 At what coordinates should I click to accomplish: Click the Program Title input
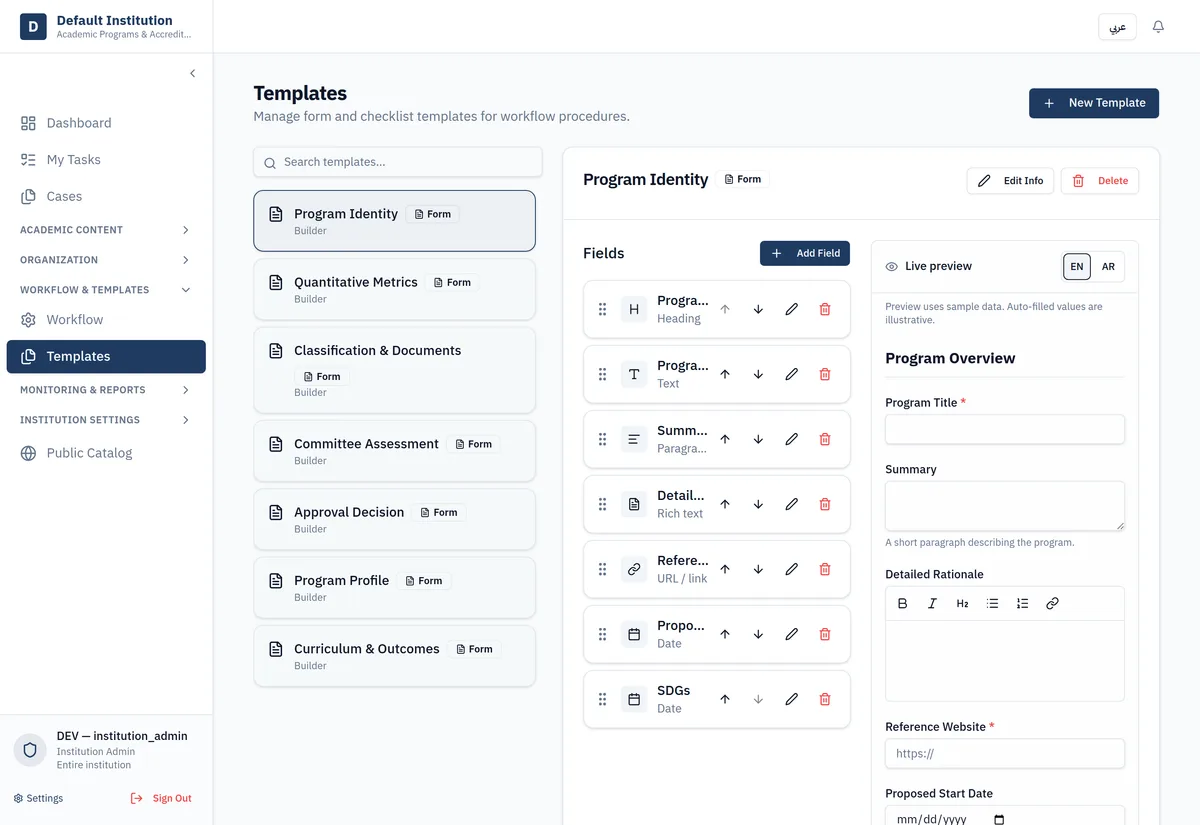click(1005, 430)
